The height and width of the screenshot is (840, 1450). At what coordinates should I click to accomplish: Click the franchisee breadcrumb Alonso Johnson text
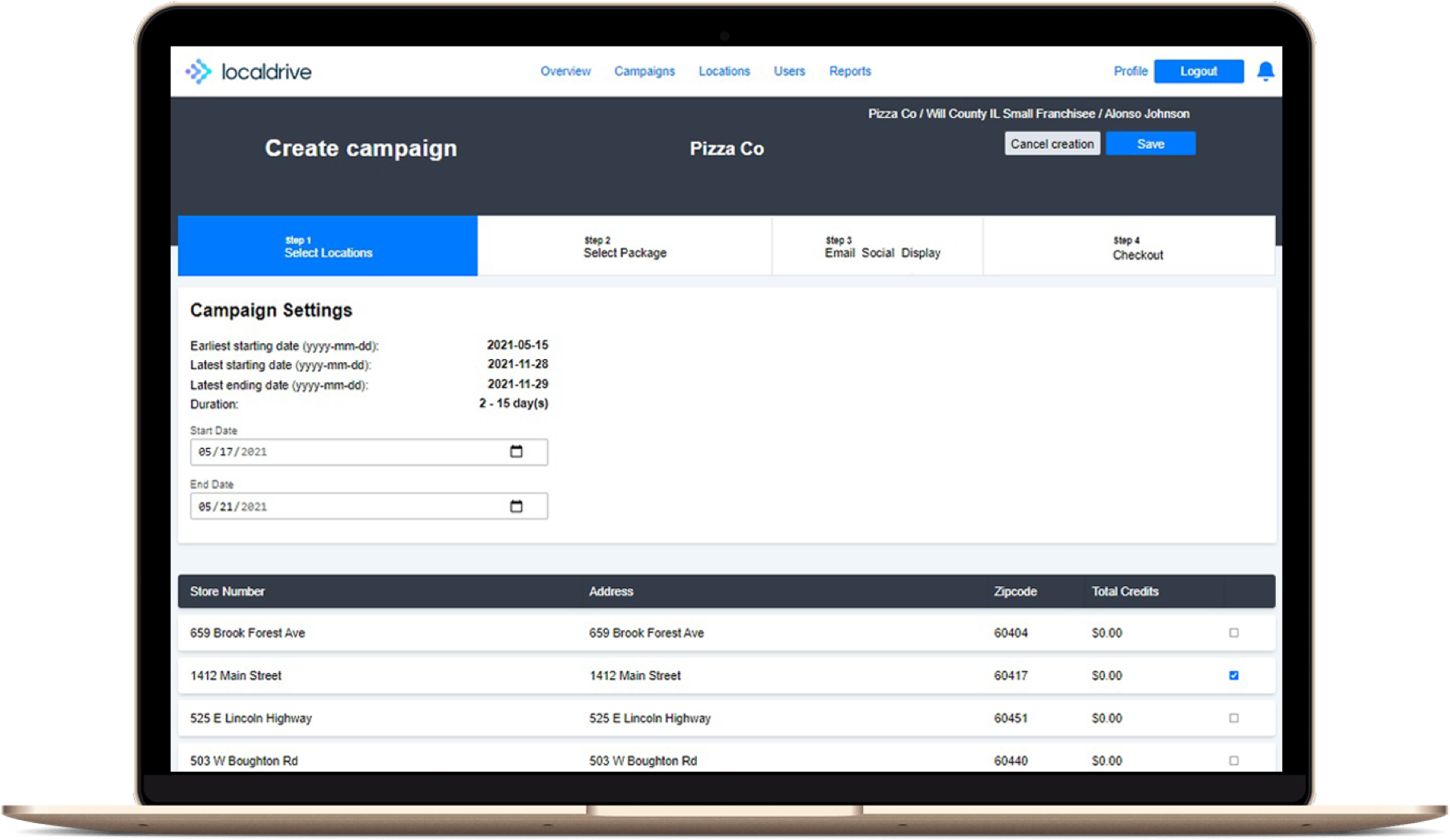pos(1147,114)
